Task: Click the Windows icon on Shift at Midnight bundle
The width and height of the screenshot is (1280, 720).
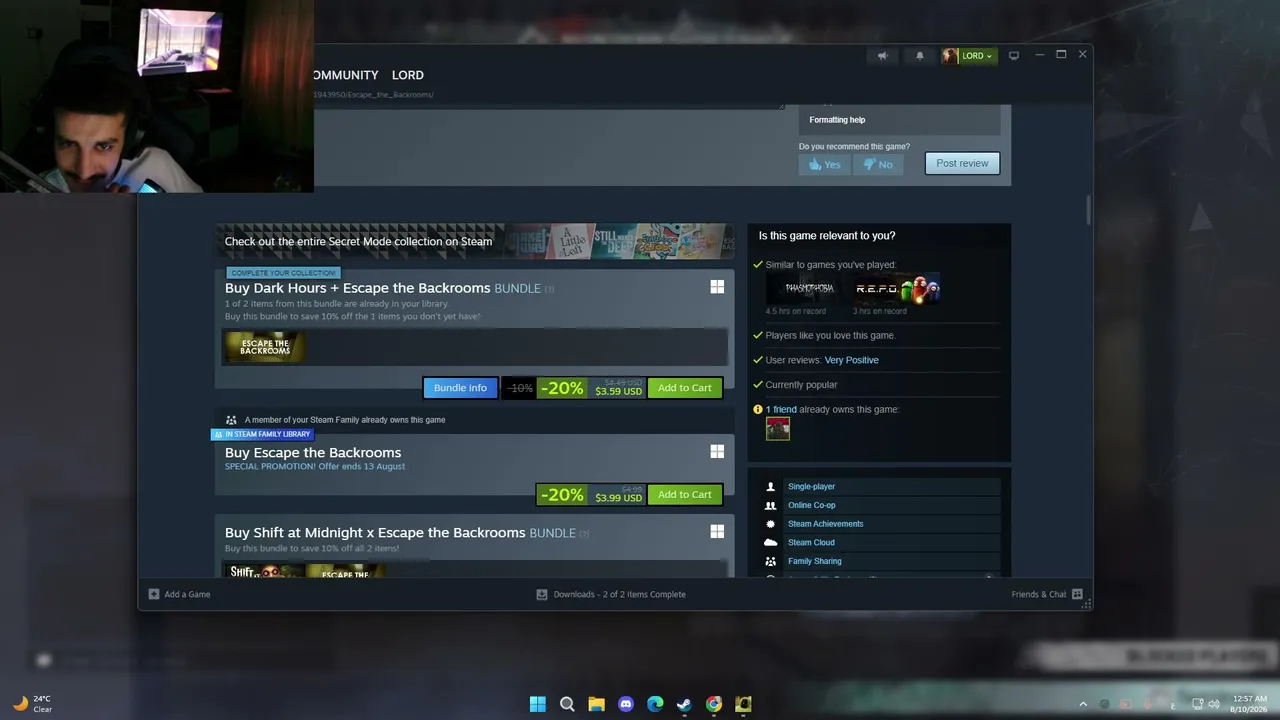Action: (717, 532)
